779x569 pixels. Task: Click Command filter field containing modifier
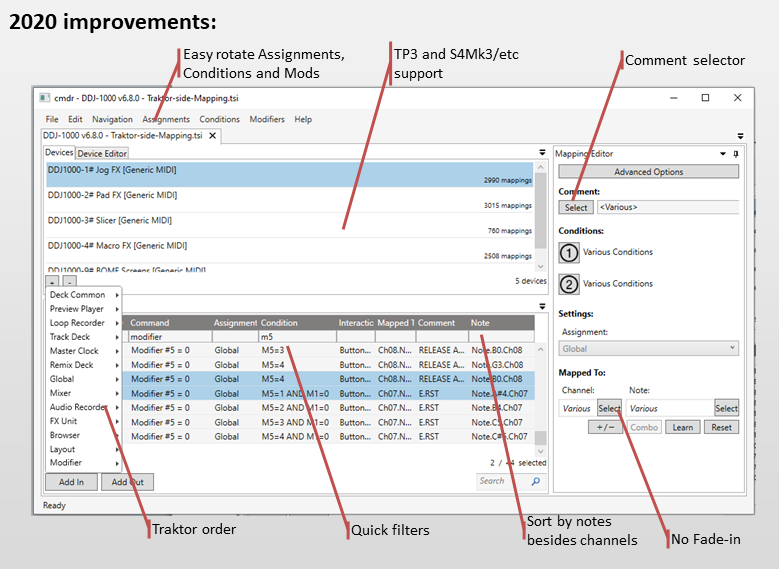tap(169, 336)
